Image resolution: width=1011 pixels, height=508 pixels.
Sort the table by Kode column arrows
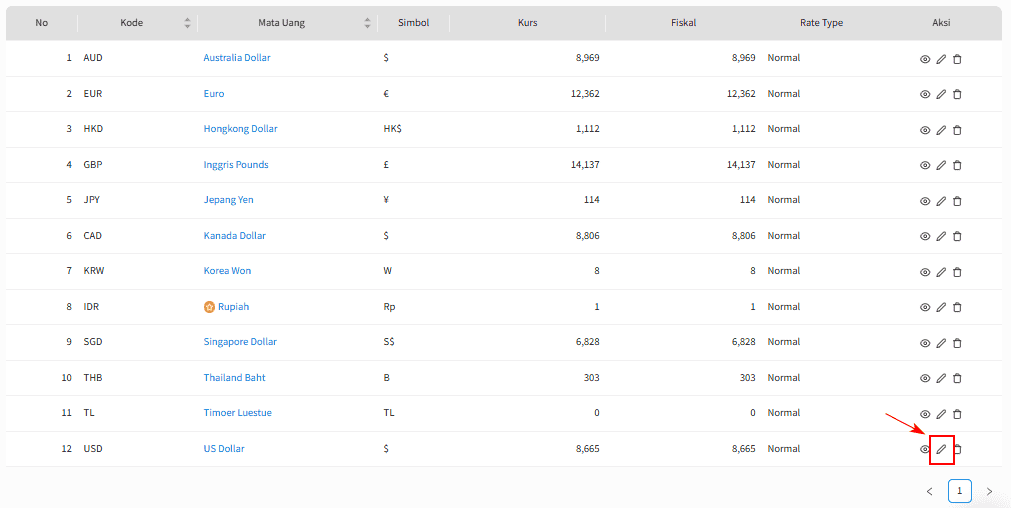[187, 23]
